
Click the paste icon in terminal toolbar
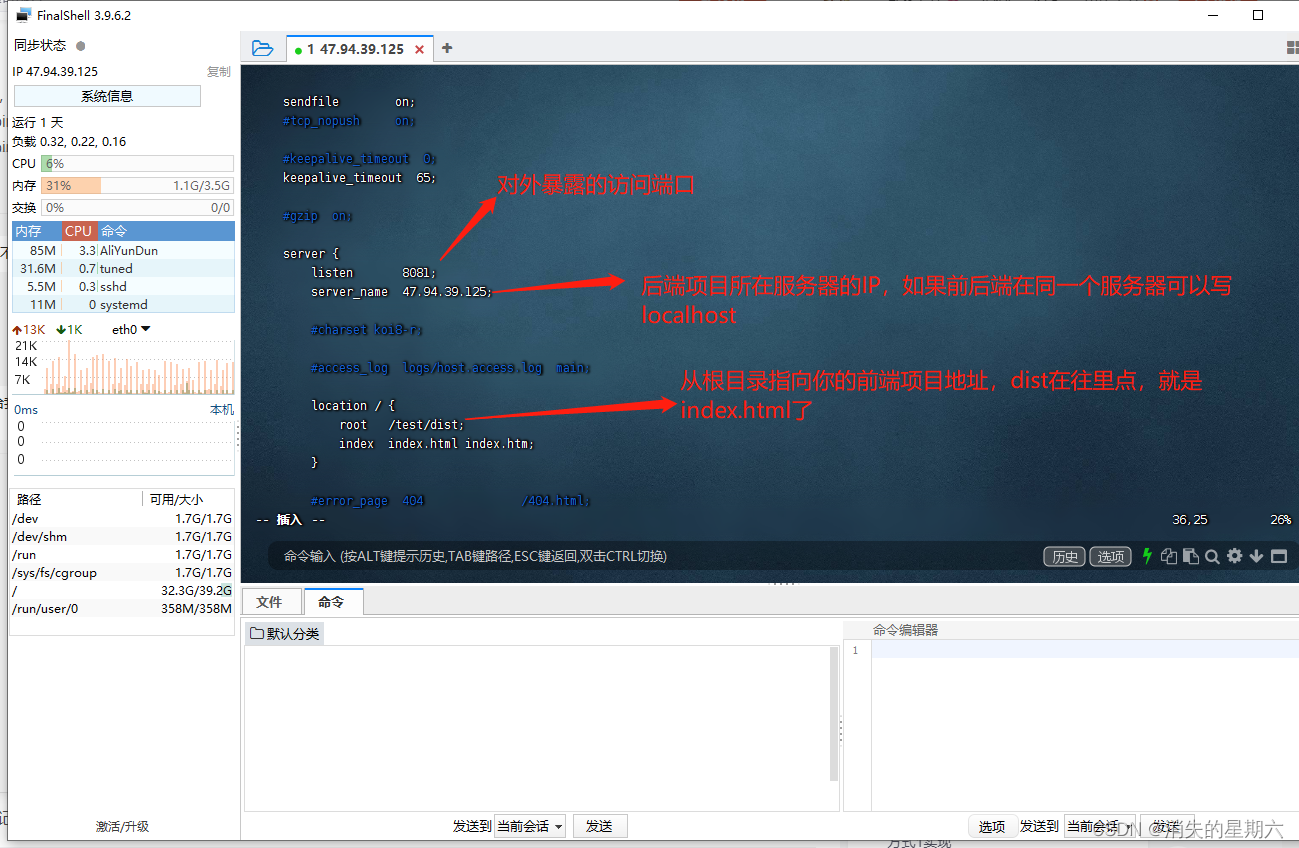point(1190,556)
